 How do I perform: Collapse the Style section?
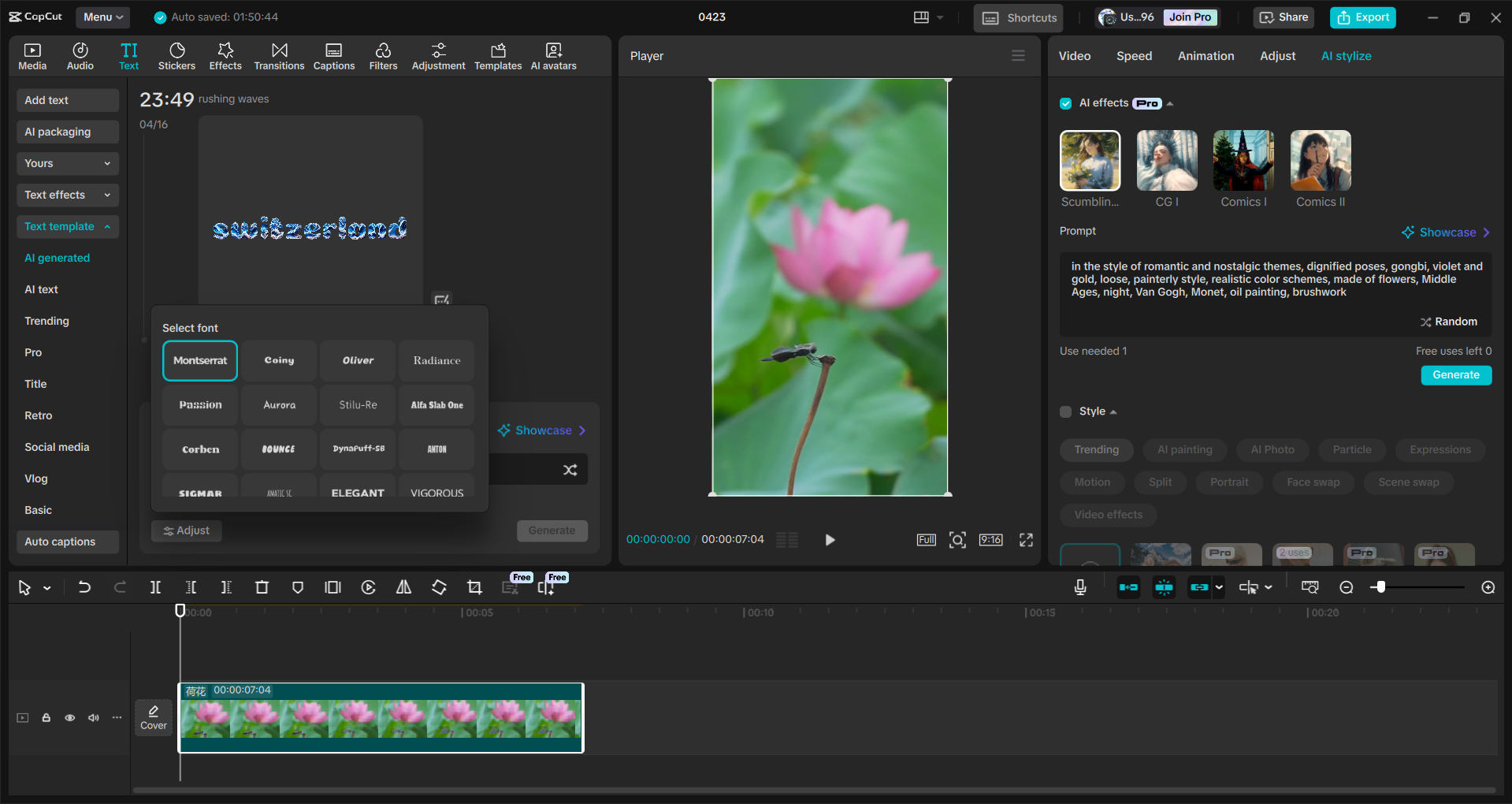1113,411
